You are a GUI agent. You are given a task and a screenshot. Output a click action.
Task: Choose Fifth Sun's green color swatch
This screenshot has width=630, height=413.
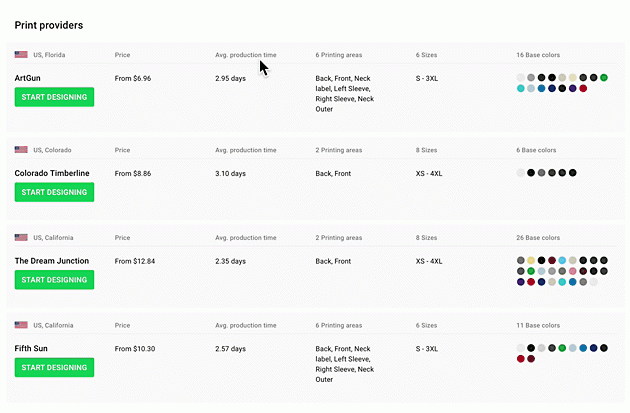(x=562, y=348)
